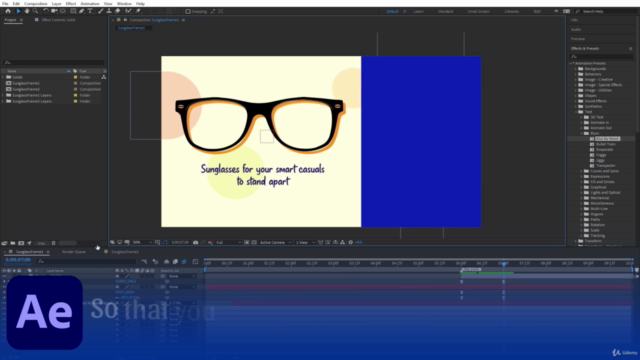The image size is (640, 360).
Task: Switch to SunglassFrame2 timeline tab
Action: [x=125, y=252]
